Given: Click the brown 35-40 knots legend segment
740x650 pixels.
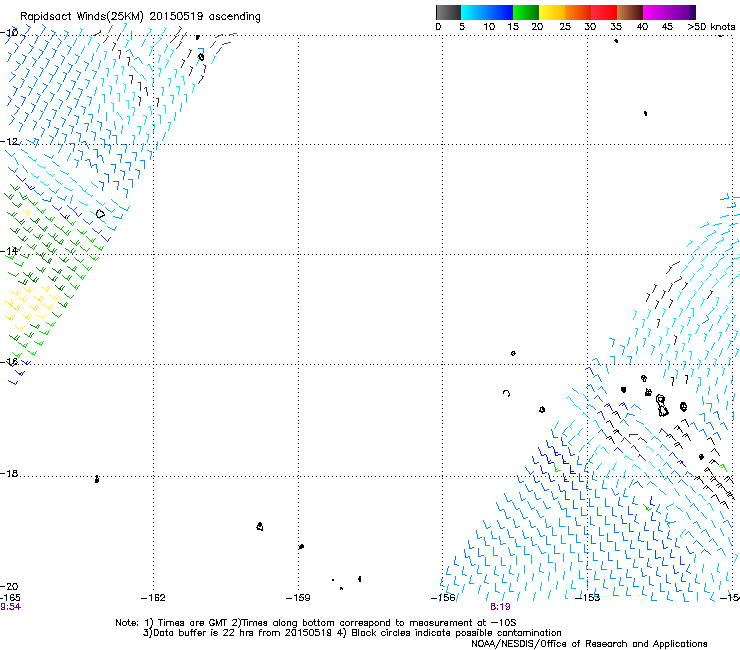Looking at the screenshot, I should [630, 12].
